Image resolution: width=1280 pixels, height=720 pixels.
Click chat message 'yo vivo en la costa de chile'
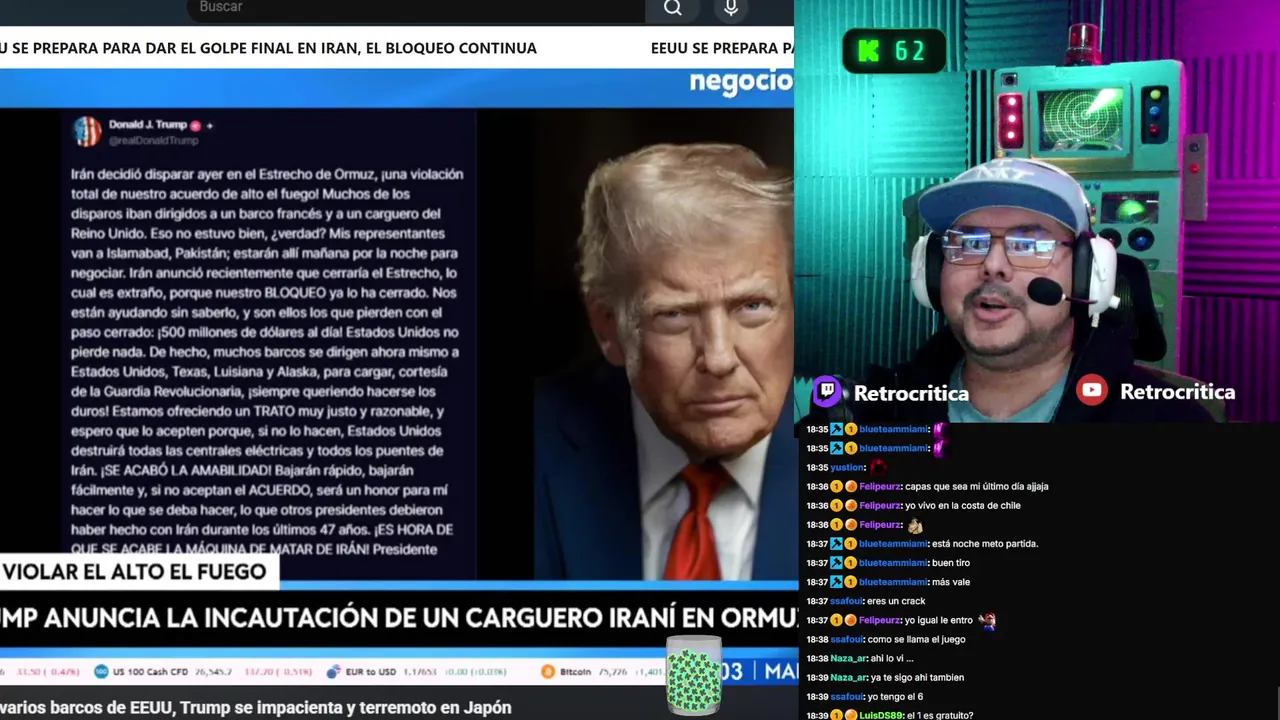tap(962, 505)
